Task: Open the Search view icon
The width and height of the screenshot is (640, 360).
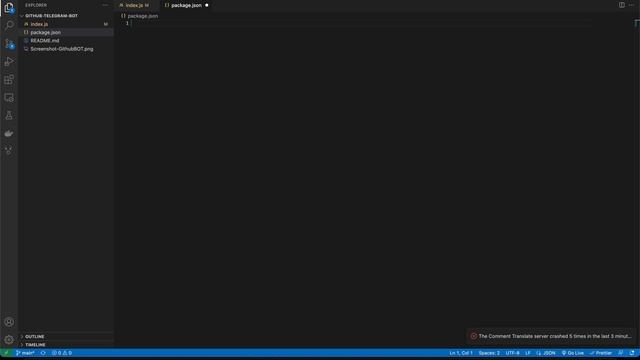Action: (x=9, y=25)
